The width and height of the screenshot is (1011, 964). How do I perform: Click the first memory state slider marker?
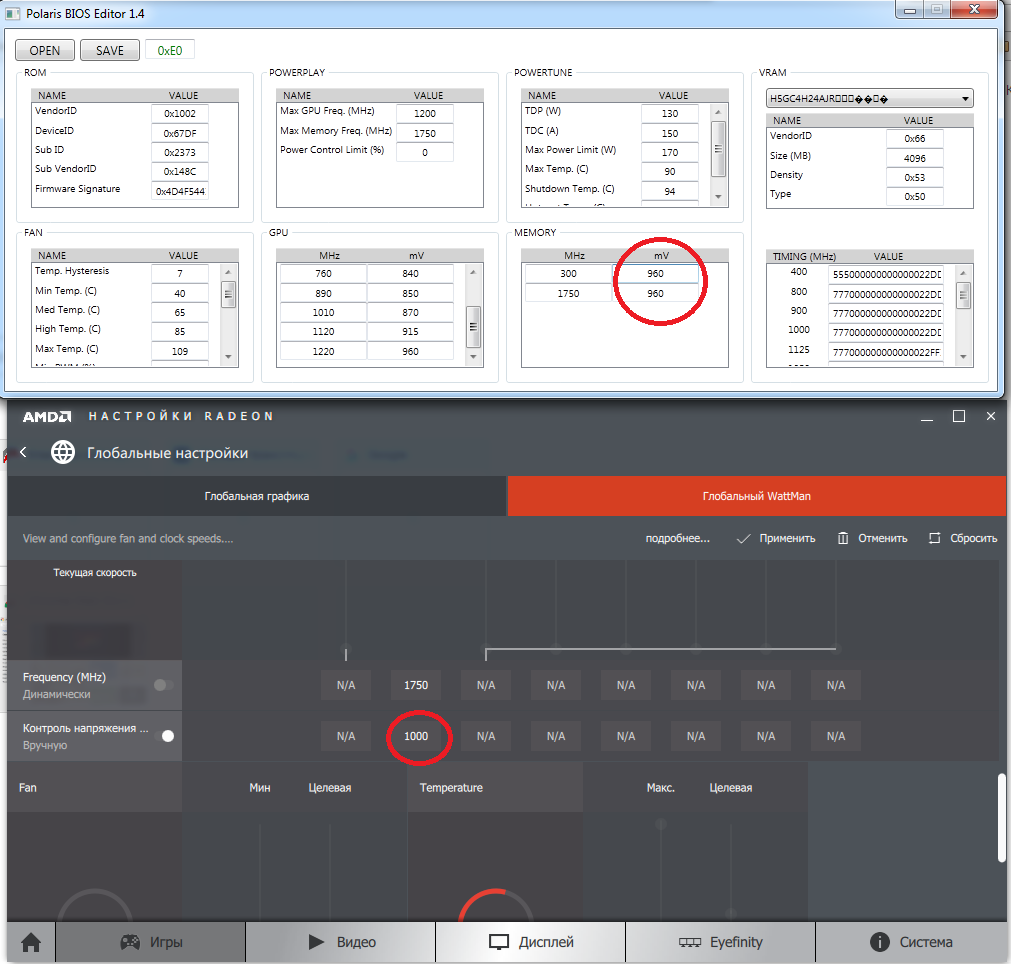[346, 649]
